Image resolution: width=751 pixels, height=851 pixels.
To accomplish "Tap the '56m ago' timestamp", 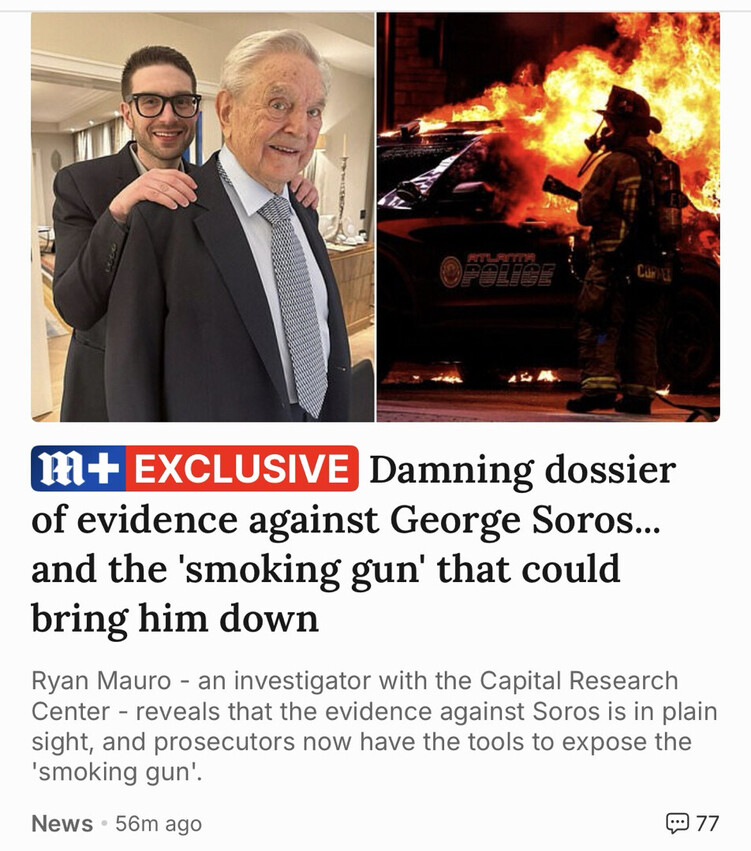I will tap(158, 823).
